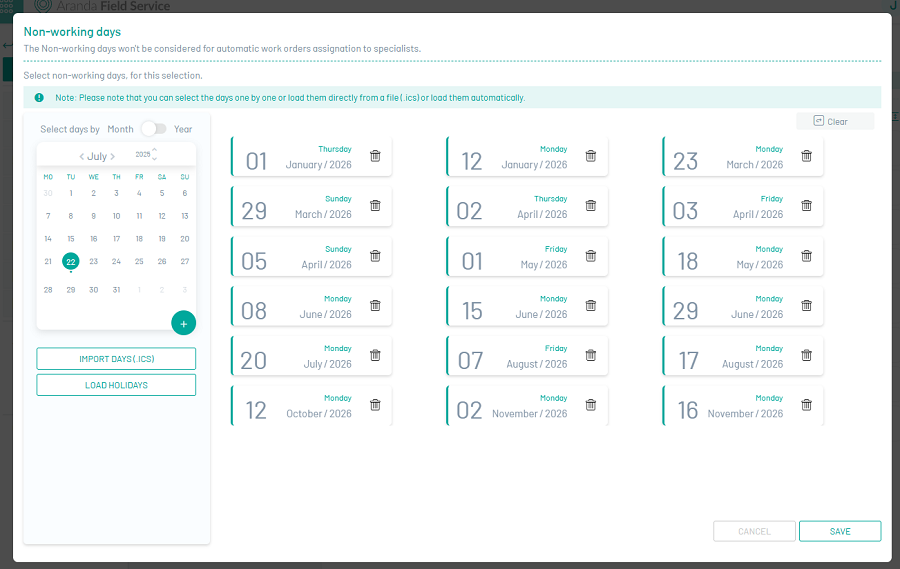Select day 15 in the July calendar
900x569 pixels.
click(x=71, y=239)
